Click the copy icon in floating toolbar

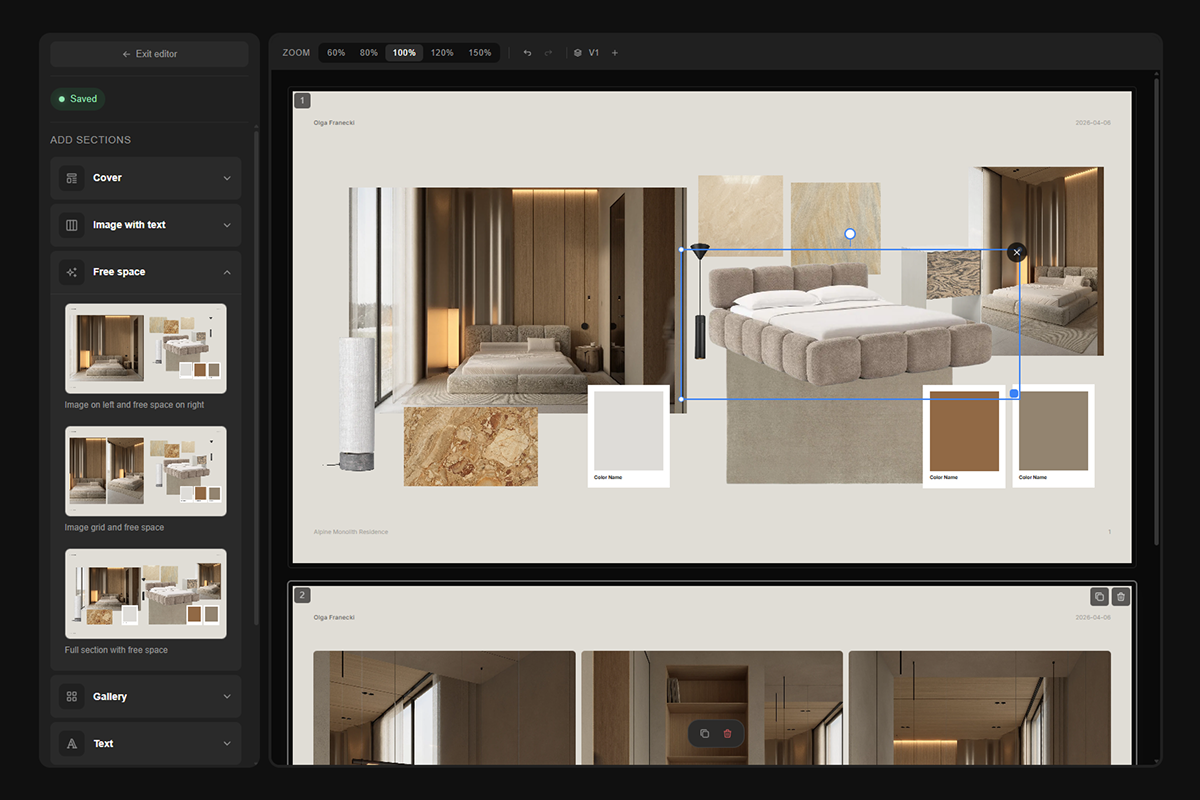[704, 734]
